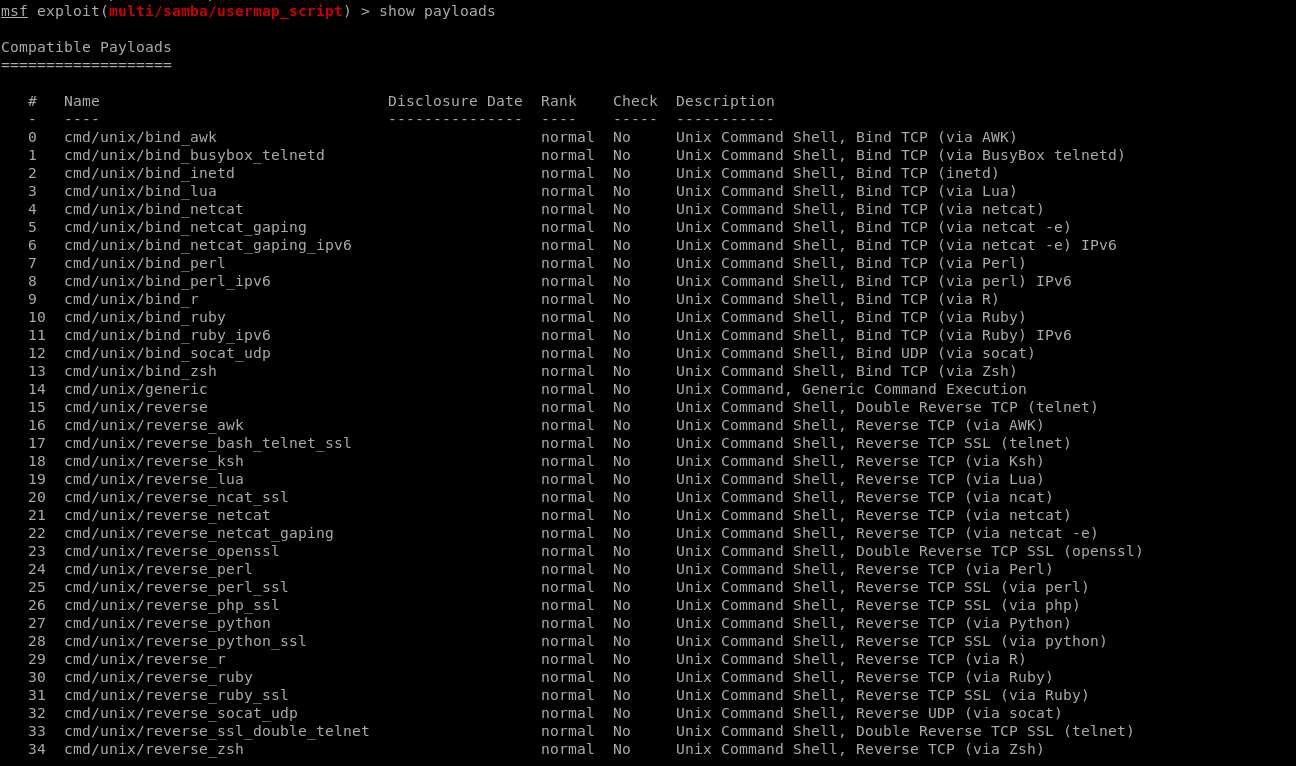
Task: Click the cmd/unix/reverse_python_ssl payload
Action: 185,641
